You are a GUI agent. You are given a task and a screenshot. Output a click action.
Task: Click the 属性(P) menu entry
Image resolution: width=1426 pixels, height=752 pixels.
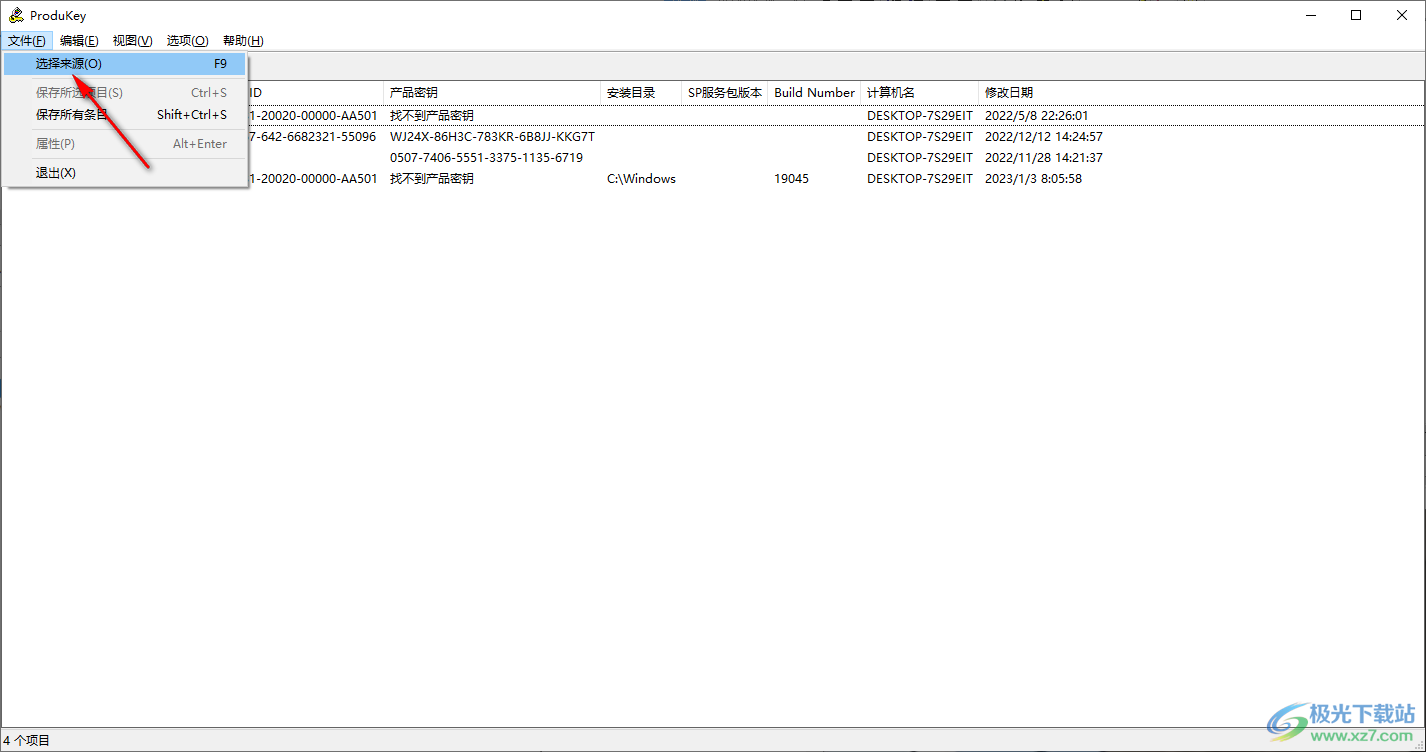pyautogui.click(x=125, y=144)
